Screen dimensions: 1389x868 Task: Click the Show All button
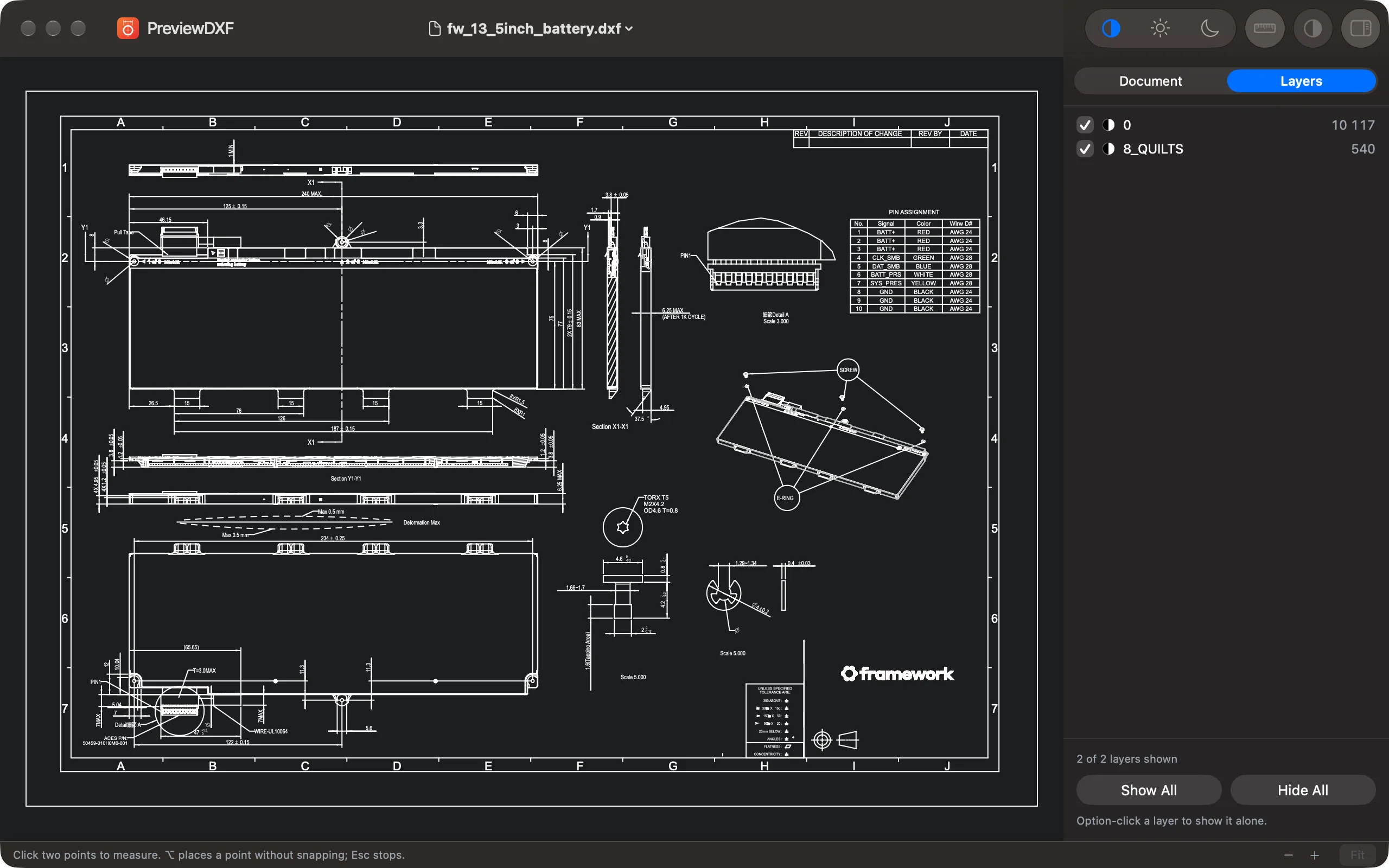[1149, 790]
